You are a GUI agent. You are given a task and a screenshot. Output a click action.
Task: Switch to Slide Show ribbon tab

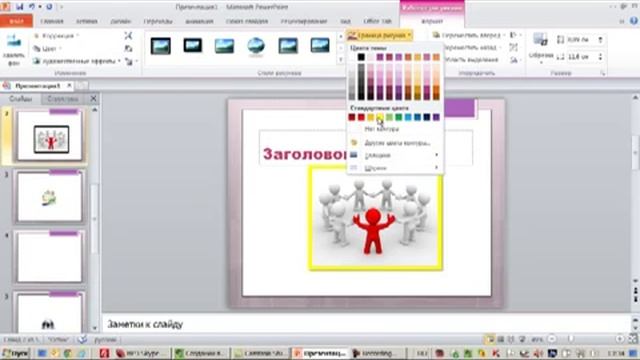247,21
